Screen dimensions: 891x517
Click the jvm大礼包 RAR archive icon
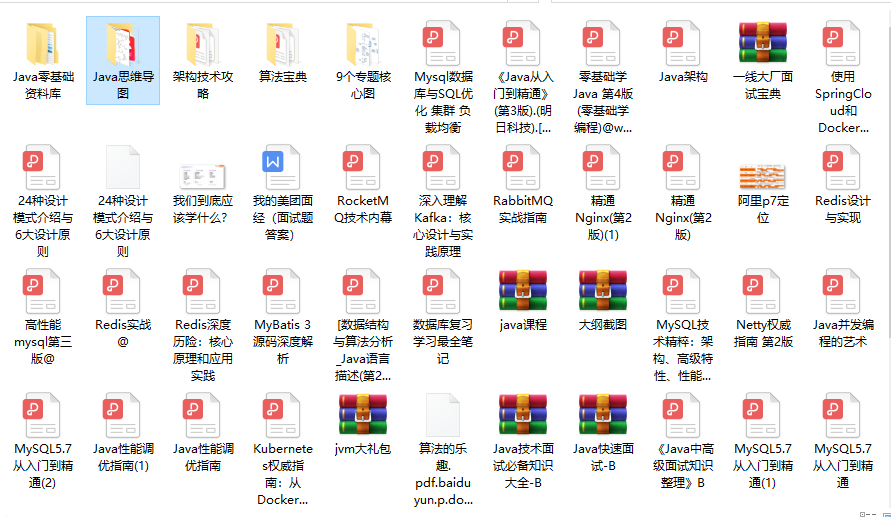(x=363, y=414)
